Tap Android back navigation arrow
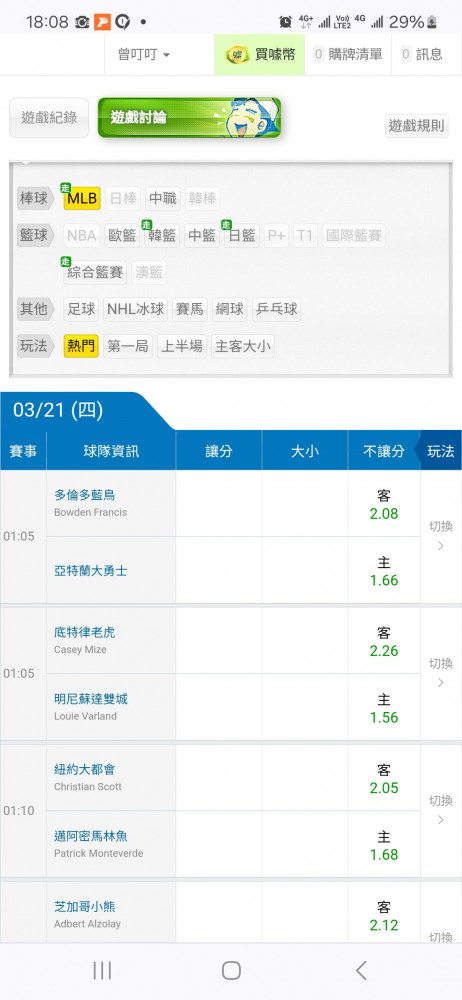The width and height of the screenshot is (462, 1000). pos(361,971)
